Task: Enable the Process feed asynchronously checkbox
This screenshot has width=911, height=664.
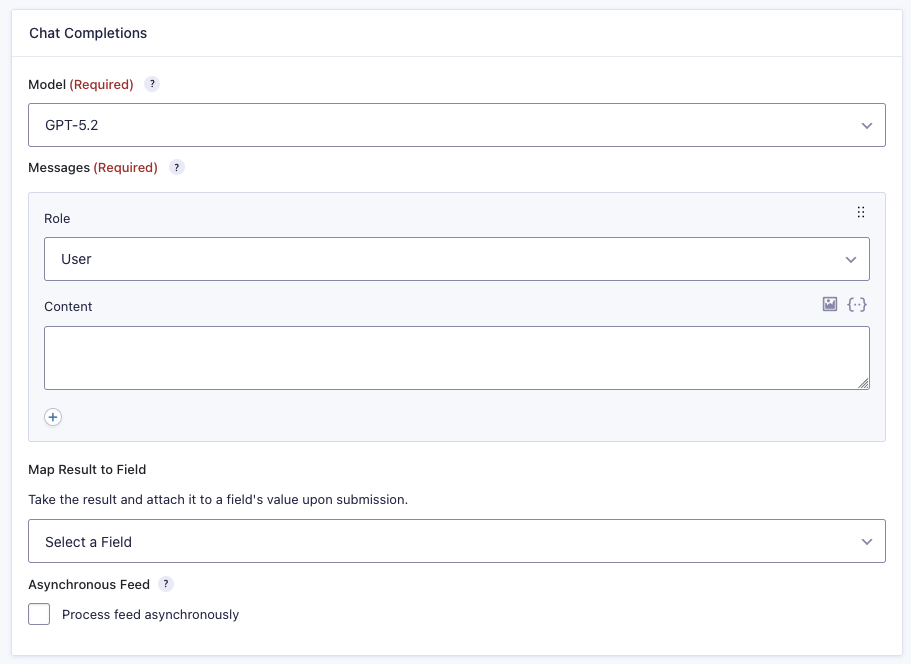Action: (x=39, y=614)
